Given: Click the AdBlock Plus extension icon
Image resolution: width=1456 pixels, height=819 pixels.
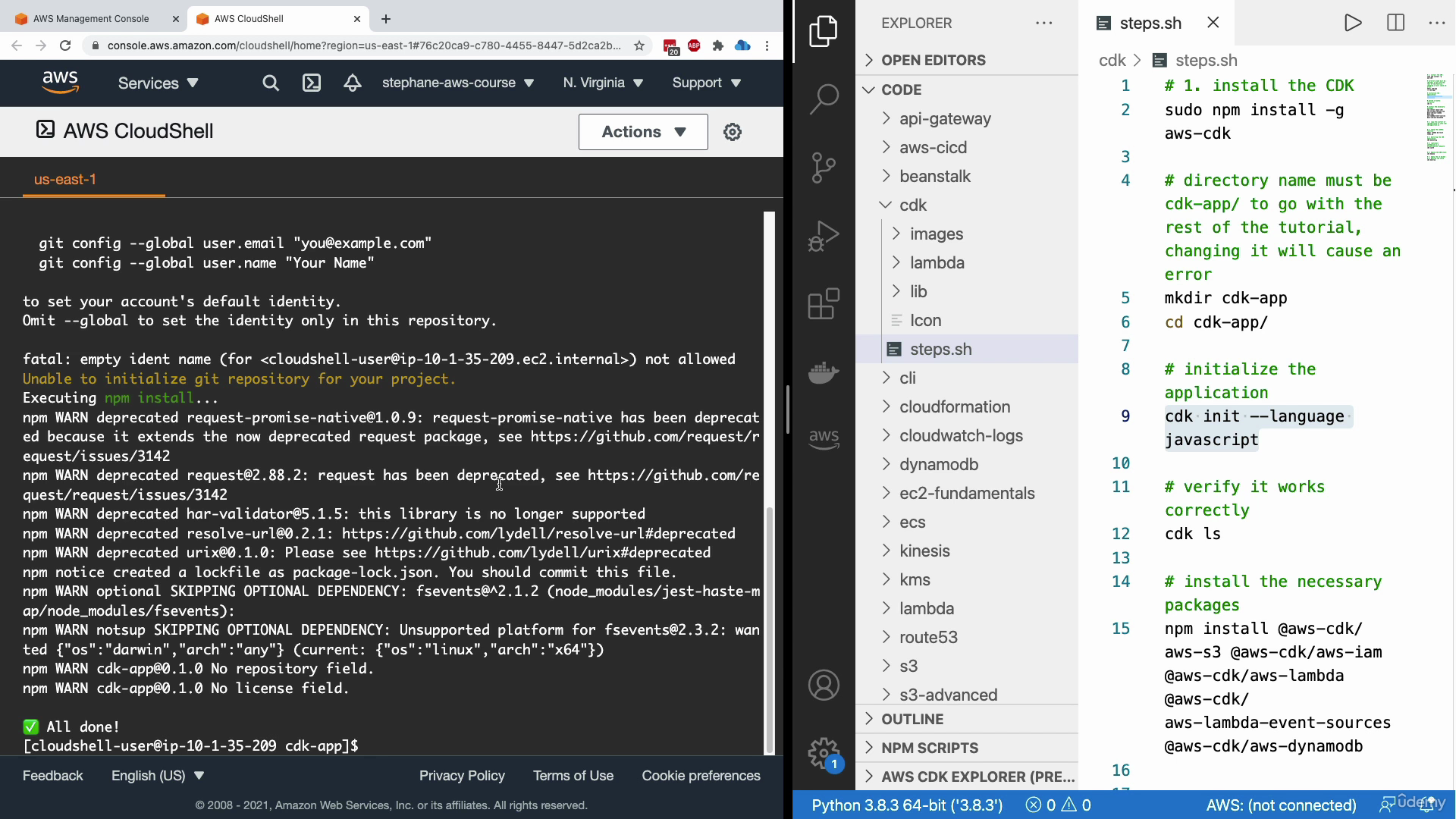Looking at the screenshot, I should (694, 45).
